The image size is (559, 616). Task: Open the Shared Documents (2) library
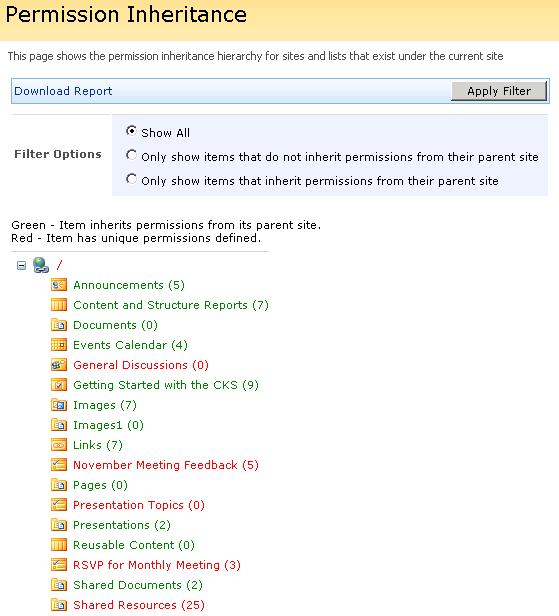[138, 585]
